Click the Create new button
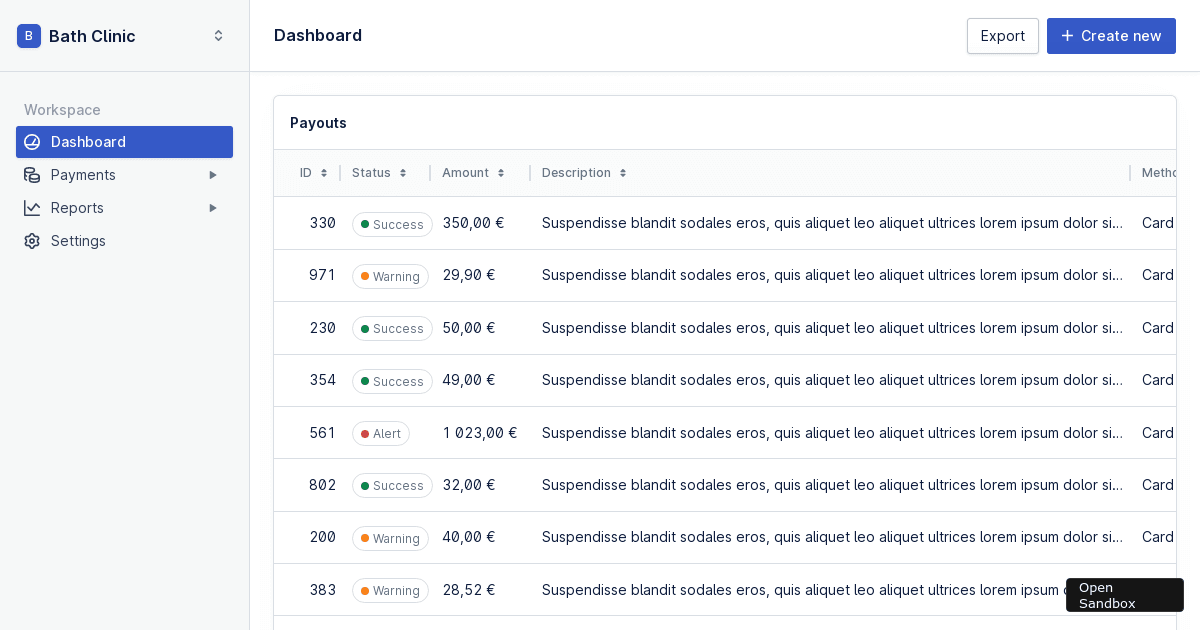 point(1111,36)
